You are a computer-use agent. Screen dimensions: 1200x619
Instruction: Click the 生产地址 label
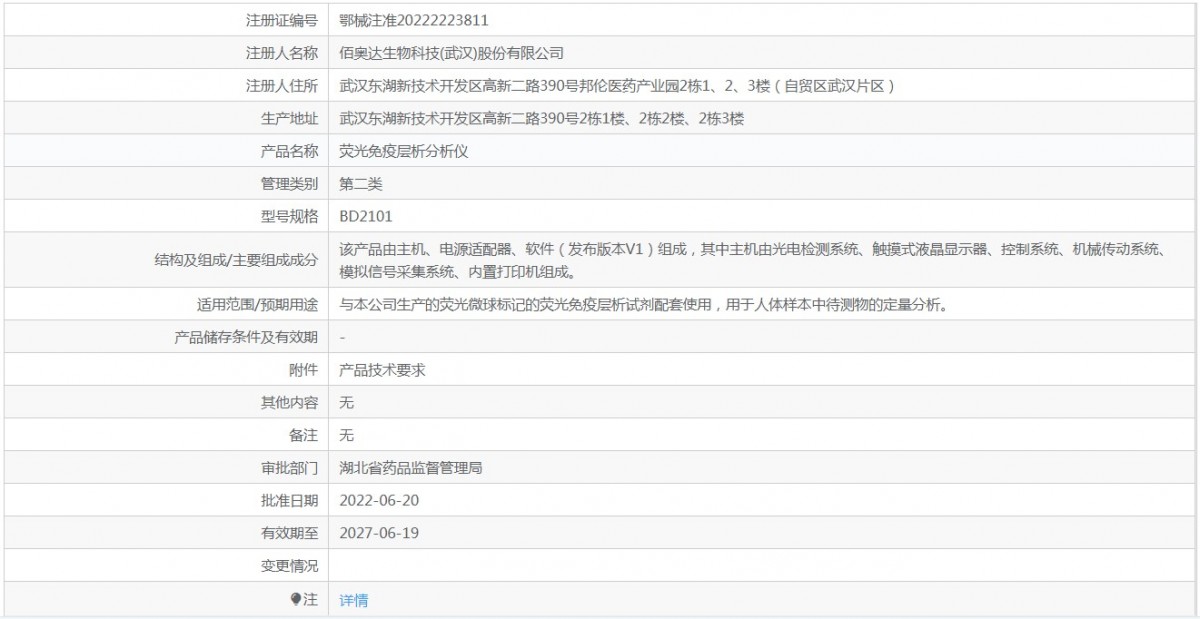tap(289, 119)
